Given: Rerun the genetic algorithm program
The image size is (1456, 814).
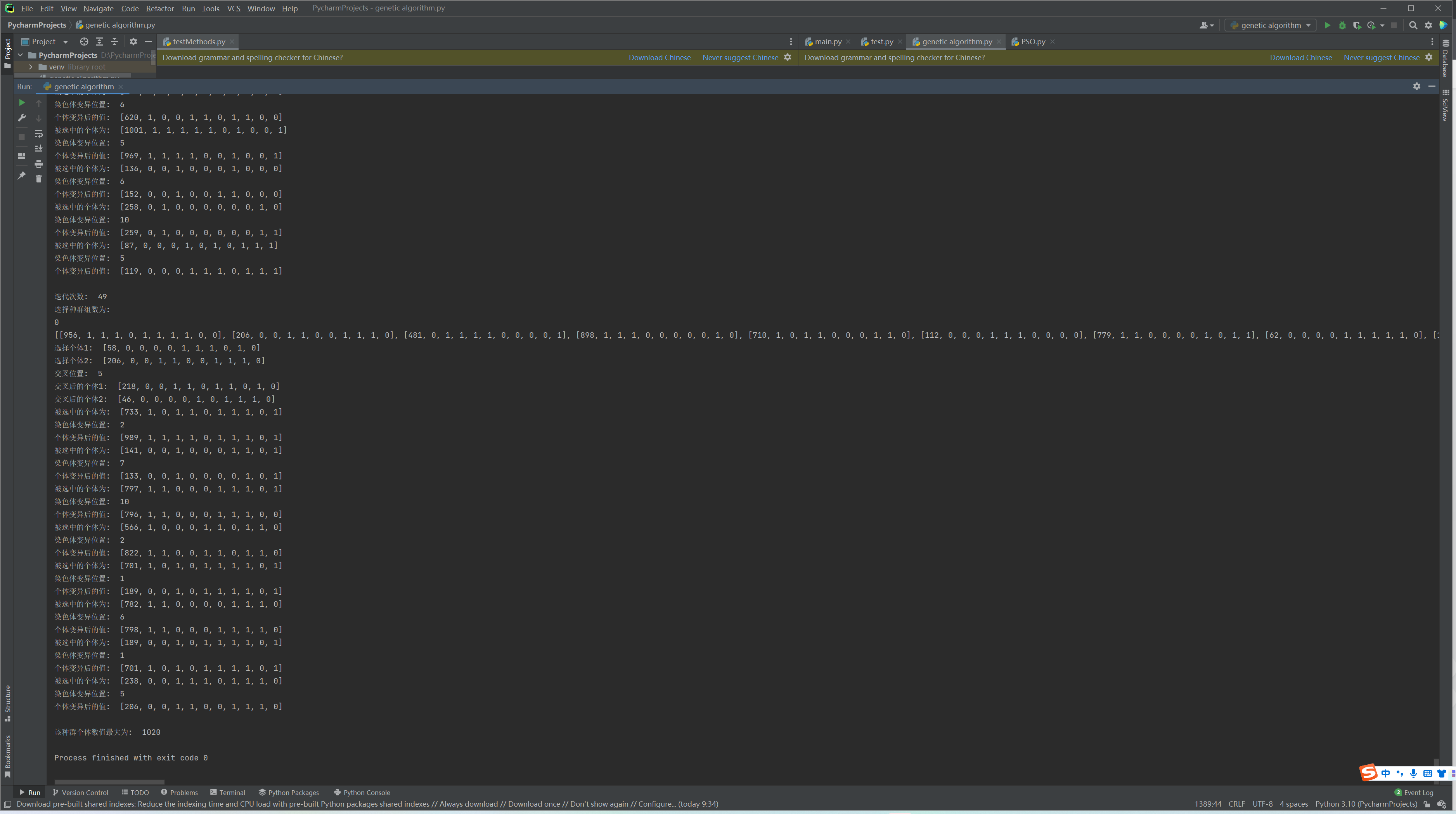Looking at the screenshot, I should pos(21,102).
